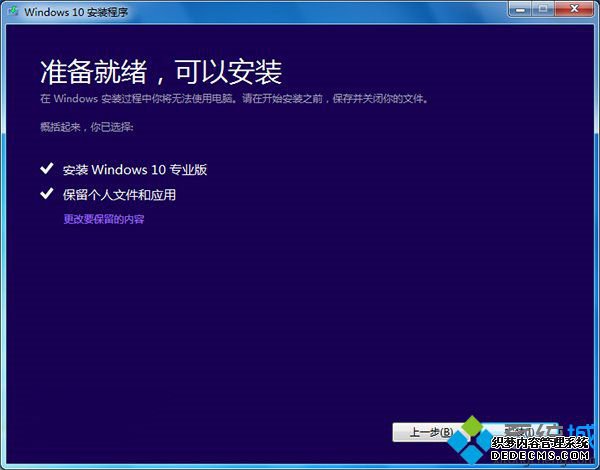Click the text 概括起来，你已选择:
Screen dimensions: 600x470
tap(87, 127)
